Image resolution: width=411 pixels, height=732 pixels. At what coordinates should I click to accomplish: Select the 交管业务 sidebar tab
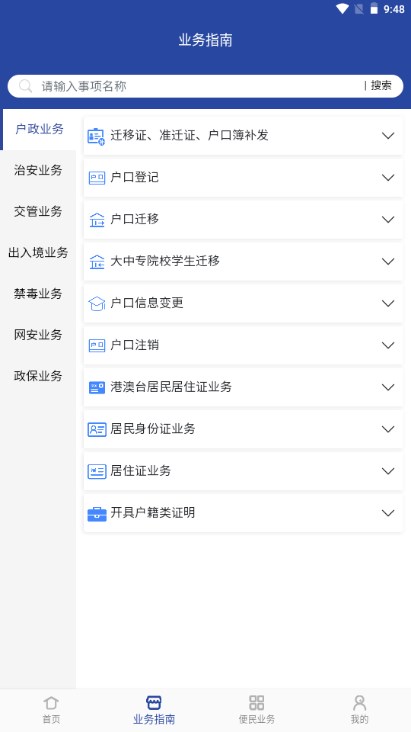click(x=38, y=211)
